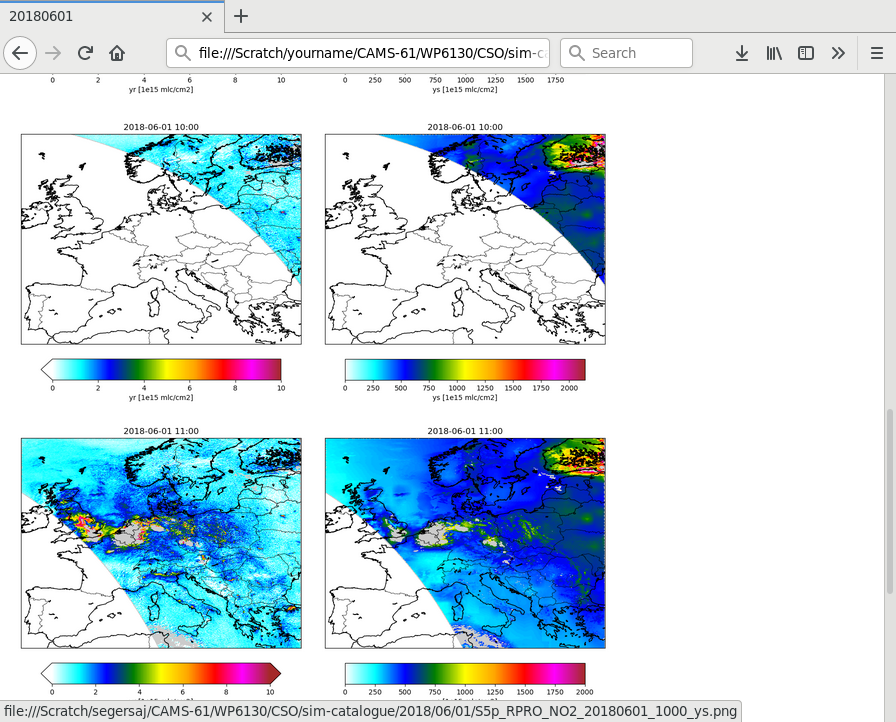The image size is (896, 722).
Task: Click the colorbar under the 10:00 yr map
Action: [161, 369]
